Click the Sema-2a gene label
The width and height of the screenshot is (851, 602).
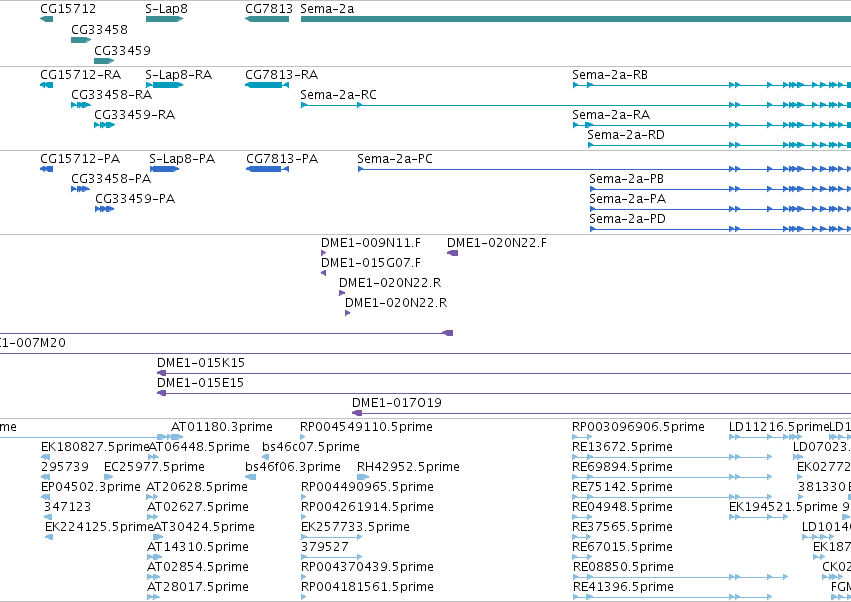point(327,9)
